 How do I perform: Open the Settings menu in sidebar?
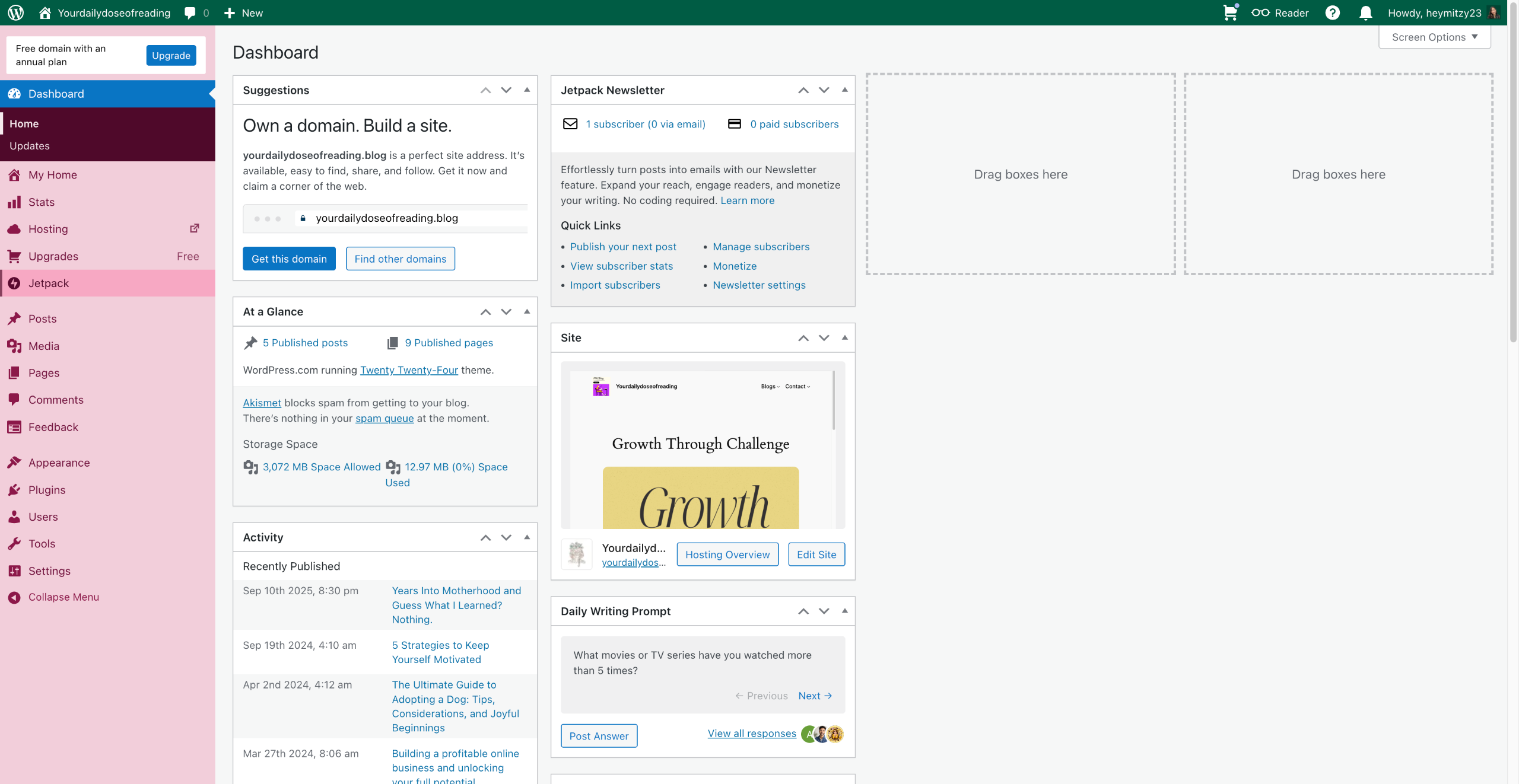tap(49, 571)
